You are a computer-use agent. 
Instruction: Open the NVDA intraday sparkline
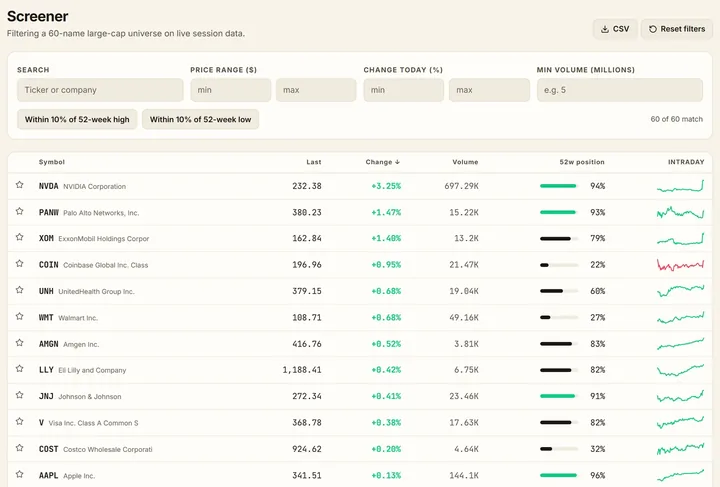[x=681, y=186]
